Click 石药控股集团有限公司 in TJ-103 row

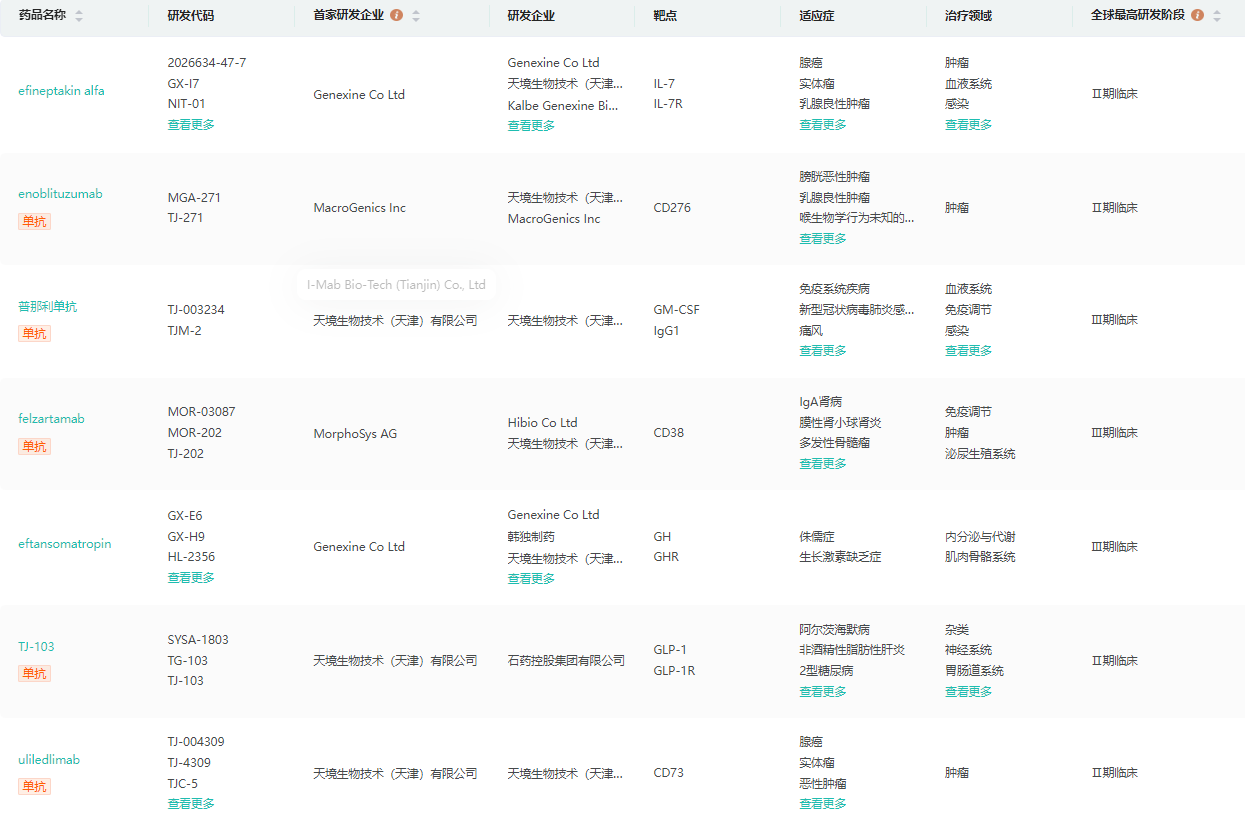pos(566,660)
